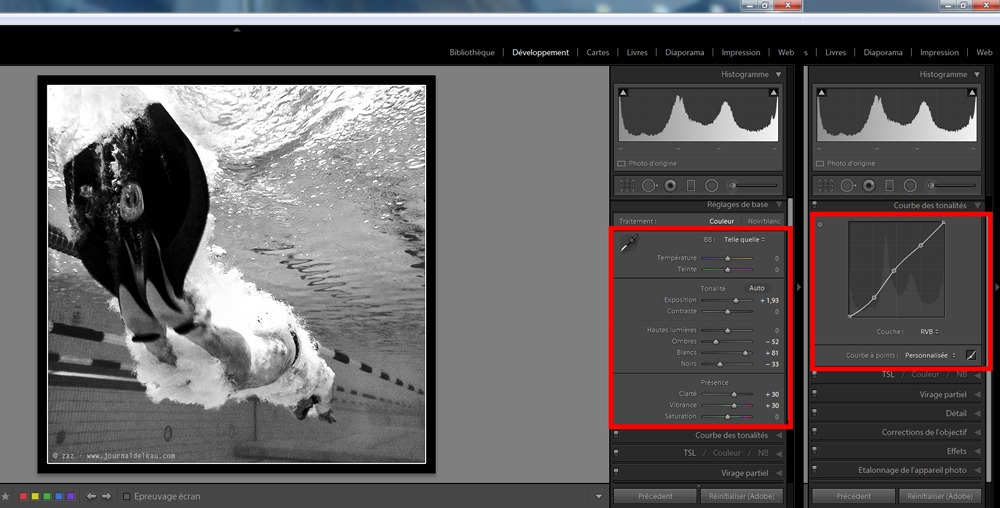The height and width of the screenshot is (508, 1000).
Task: Click the edit point curve button
Action: pyautogui.click(x=971, y=355)
